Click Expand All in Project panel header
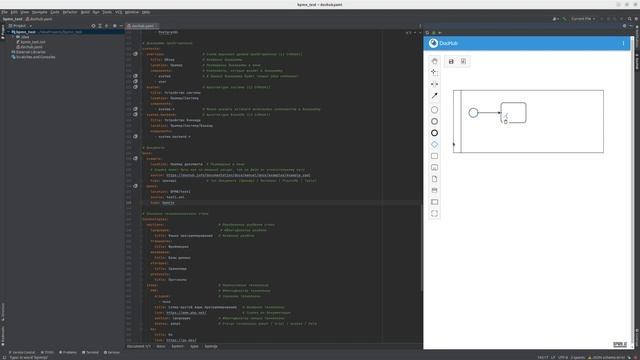Screen dimensions: 640x360 [100, 26]
